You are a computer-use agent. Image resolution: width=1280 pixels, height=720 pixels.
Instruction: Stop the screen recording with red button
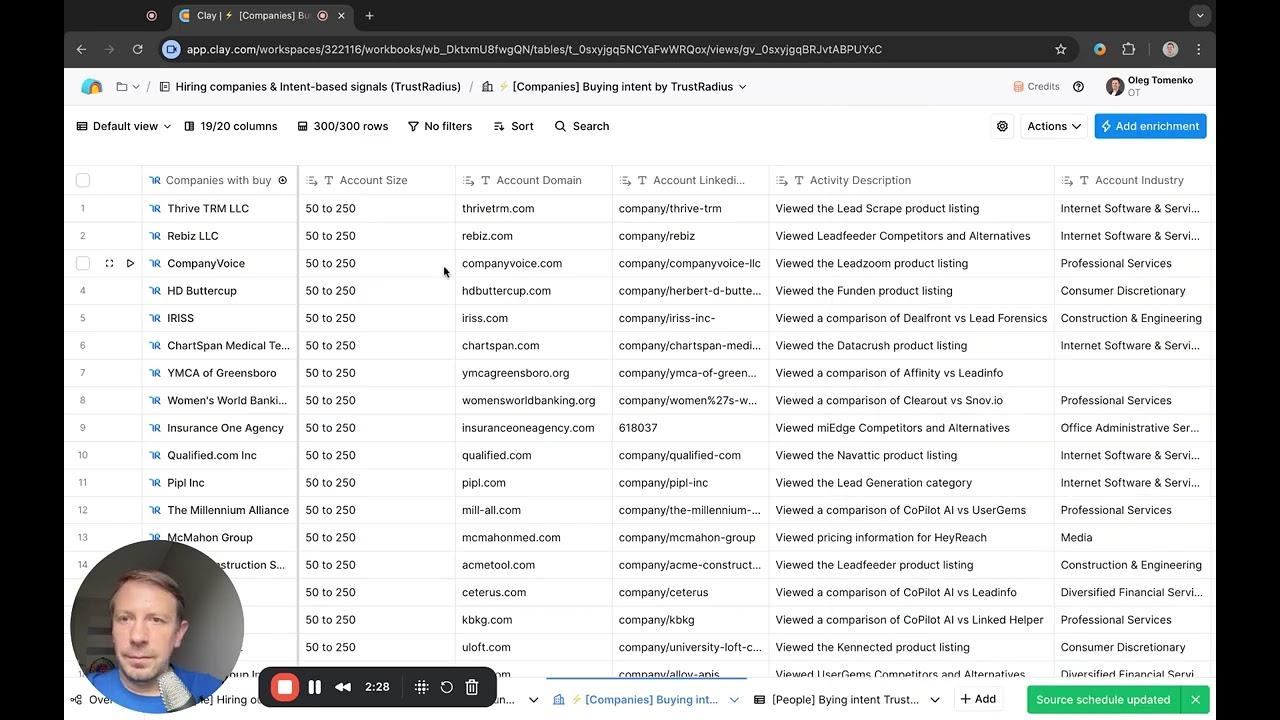tap(285, 687)
